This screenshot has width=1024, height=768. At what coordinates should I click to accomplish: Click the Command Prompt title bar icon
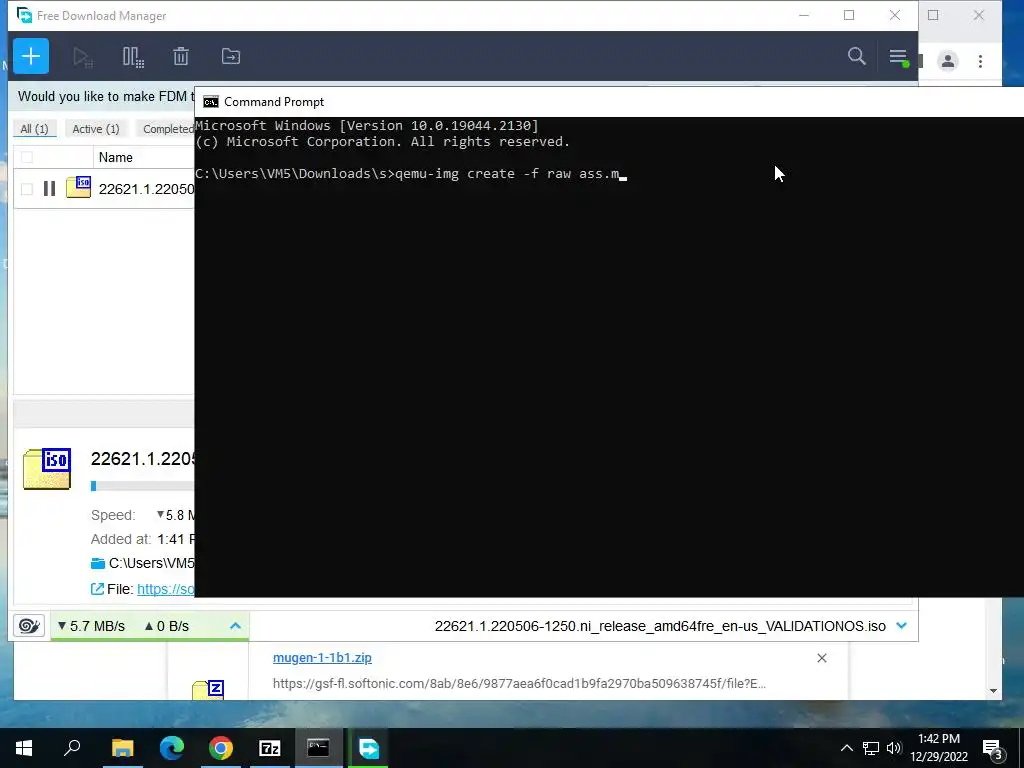pyautogui.click(x=211, y=102)
